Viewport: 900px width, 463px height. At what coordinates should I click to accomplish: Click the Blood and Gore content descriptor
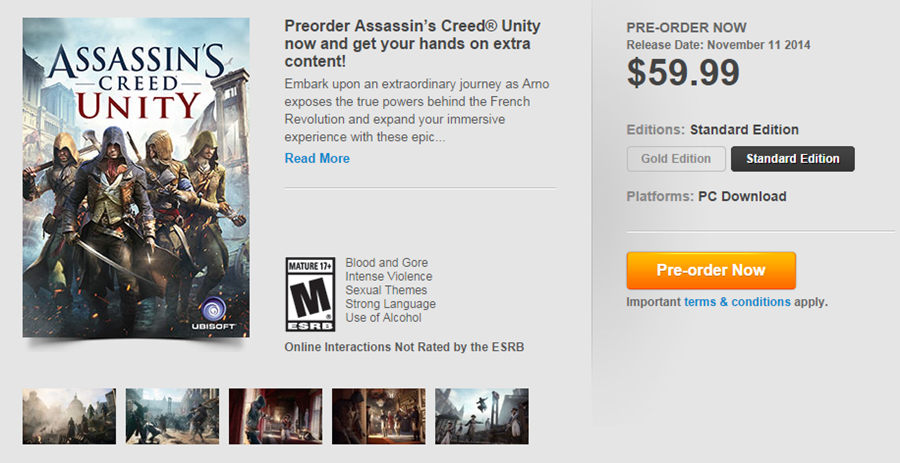pos(386,263)
